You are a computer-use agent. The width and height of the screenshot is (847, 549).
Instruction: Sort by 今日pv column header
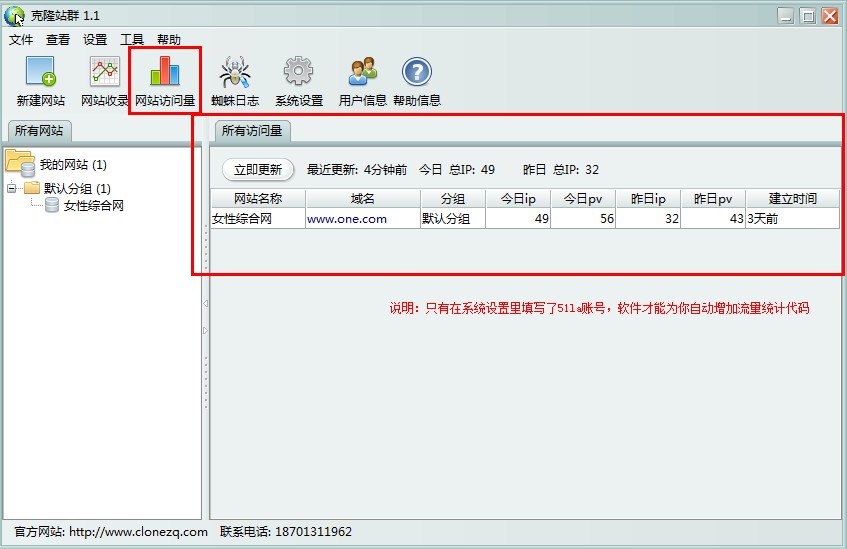tap(583, 198)
